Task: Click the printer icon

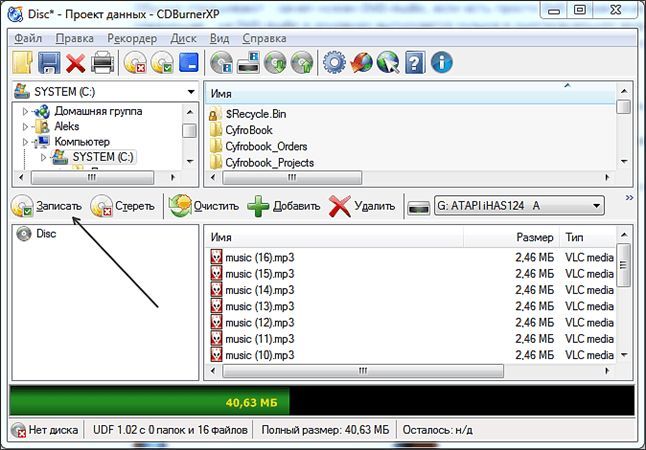Action: 102,63
